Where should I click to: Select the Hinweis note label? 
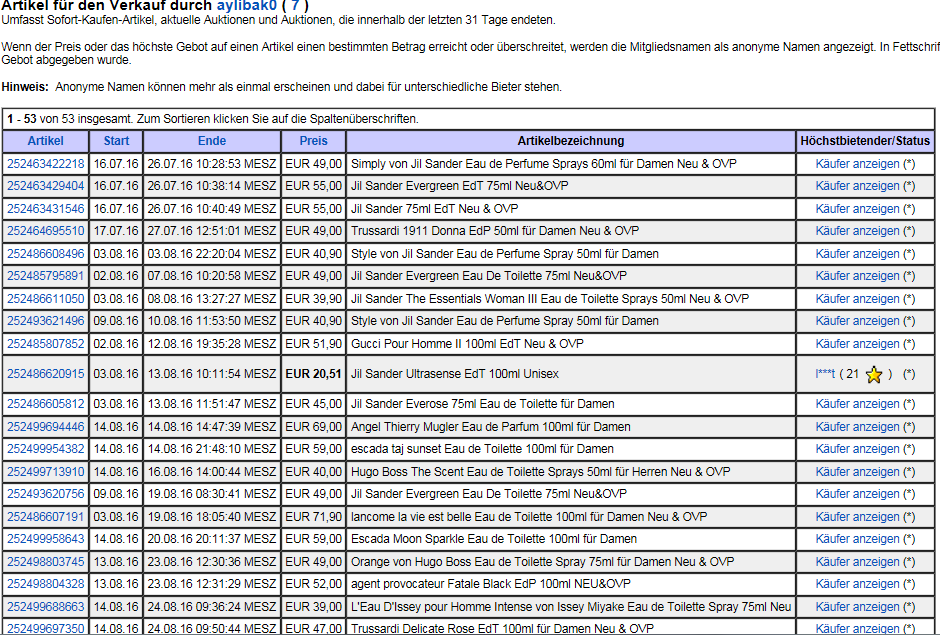pyautogui.click(x=25, y=87)
